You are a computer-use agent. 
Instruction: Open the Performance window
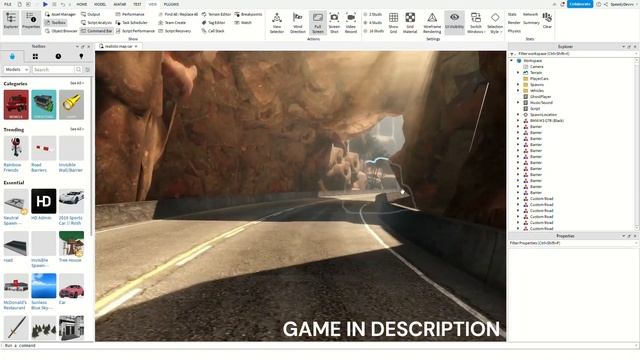pos(130,14)
